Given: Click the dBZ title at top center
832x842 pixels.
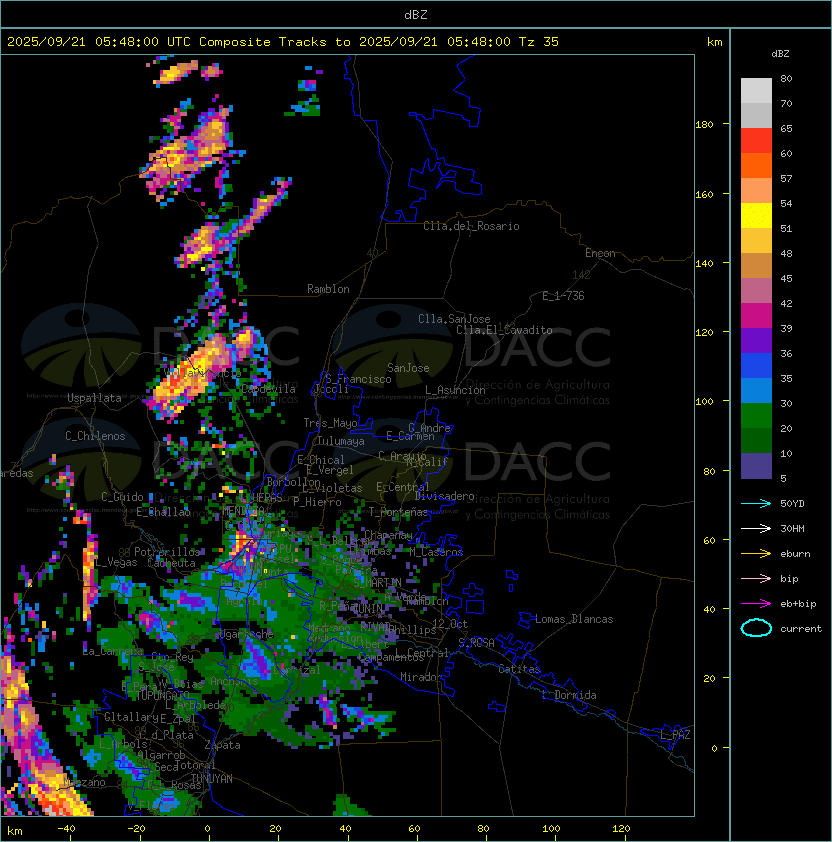Looking at the screenshot, I should (416, 15).
